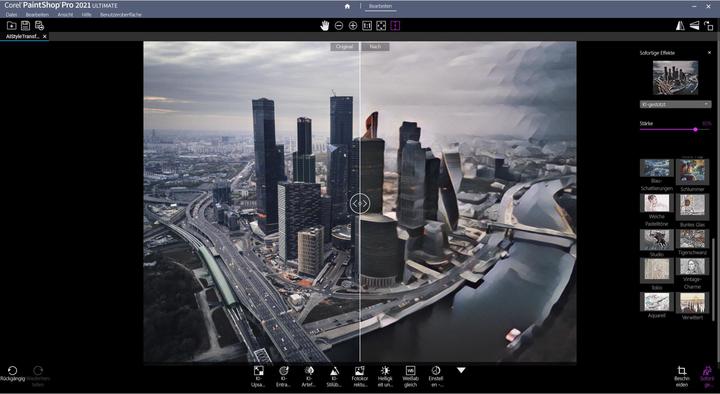Adjust the Stärke strength slider
The width and height of the screenshot is (720, 394).
[x=675, y=129]
